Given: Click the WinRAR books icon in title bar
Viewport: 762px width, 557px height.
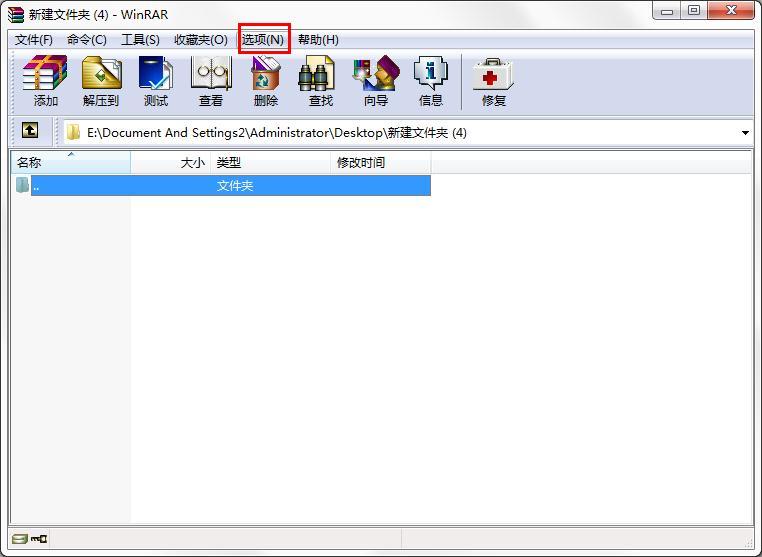Looking at the screenshot, I should tap(16, 15).
